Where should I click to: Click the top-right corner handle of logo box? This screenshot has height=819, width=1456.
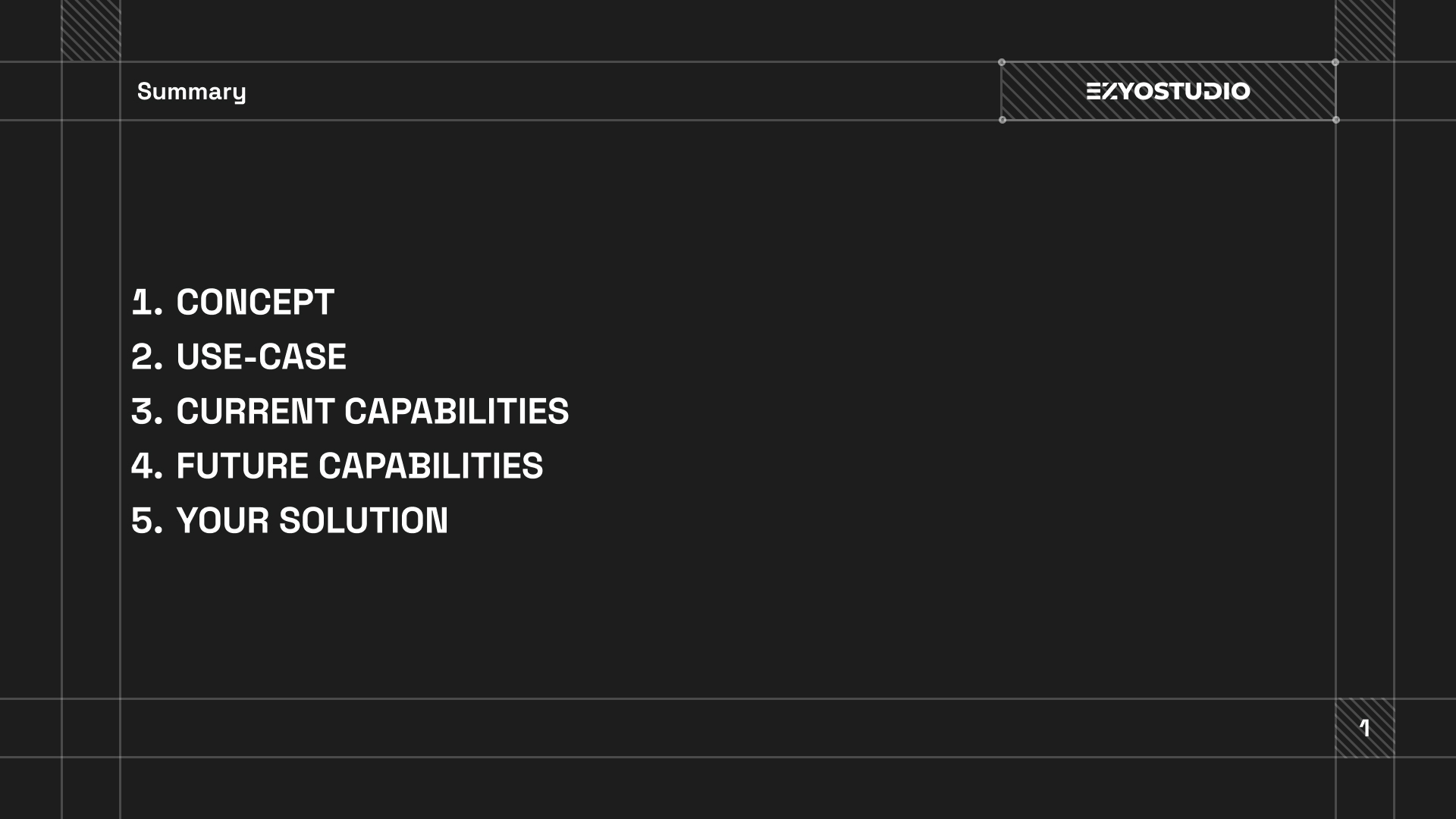1335,62
